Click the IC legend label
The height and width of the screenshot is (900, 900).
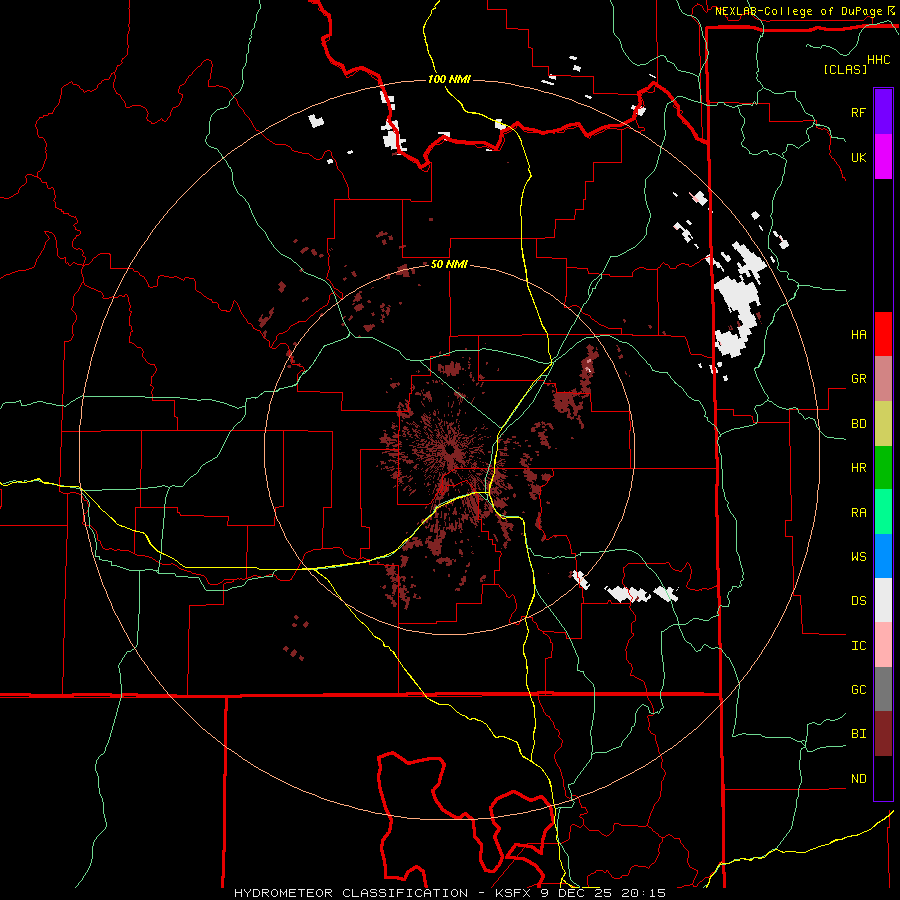coord(858,645)
